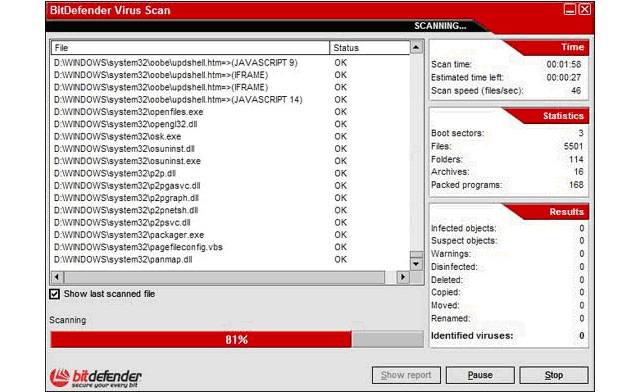Select the panmap.dll file row
The height and width of the screenshot is (392, 640).
(231, 259)
